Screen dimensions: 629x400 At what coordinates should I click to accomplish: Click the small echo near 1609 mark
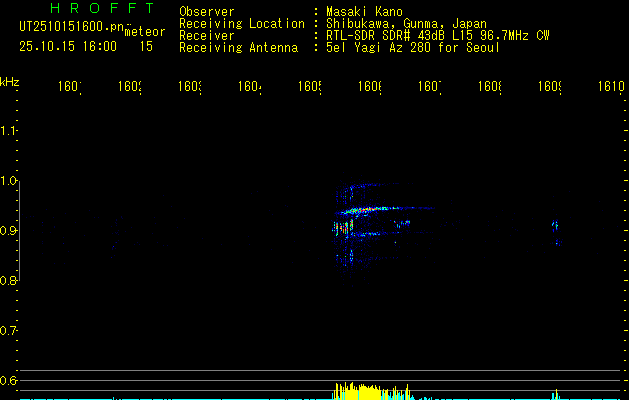556,233
